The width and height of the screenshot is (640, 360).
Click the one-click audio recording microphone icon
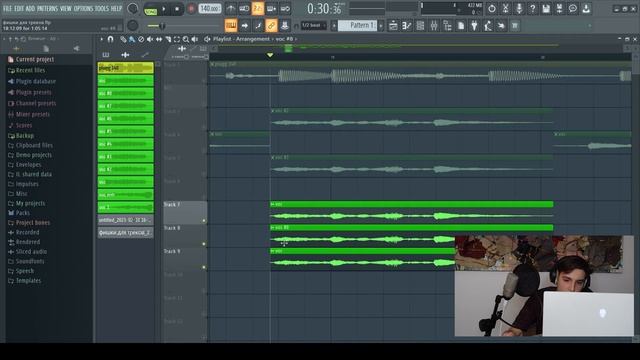(x=519, y=9)
